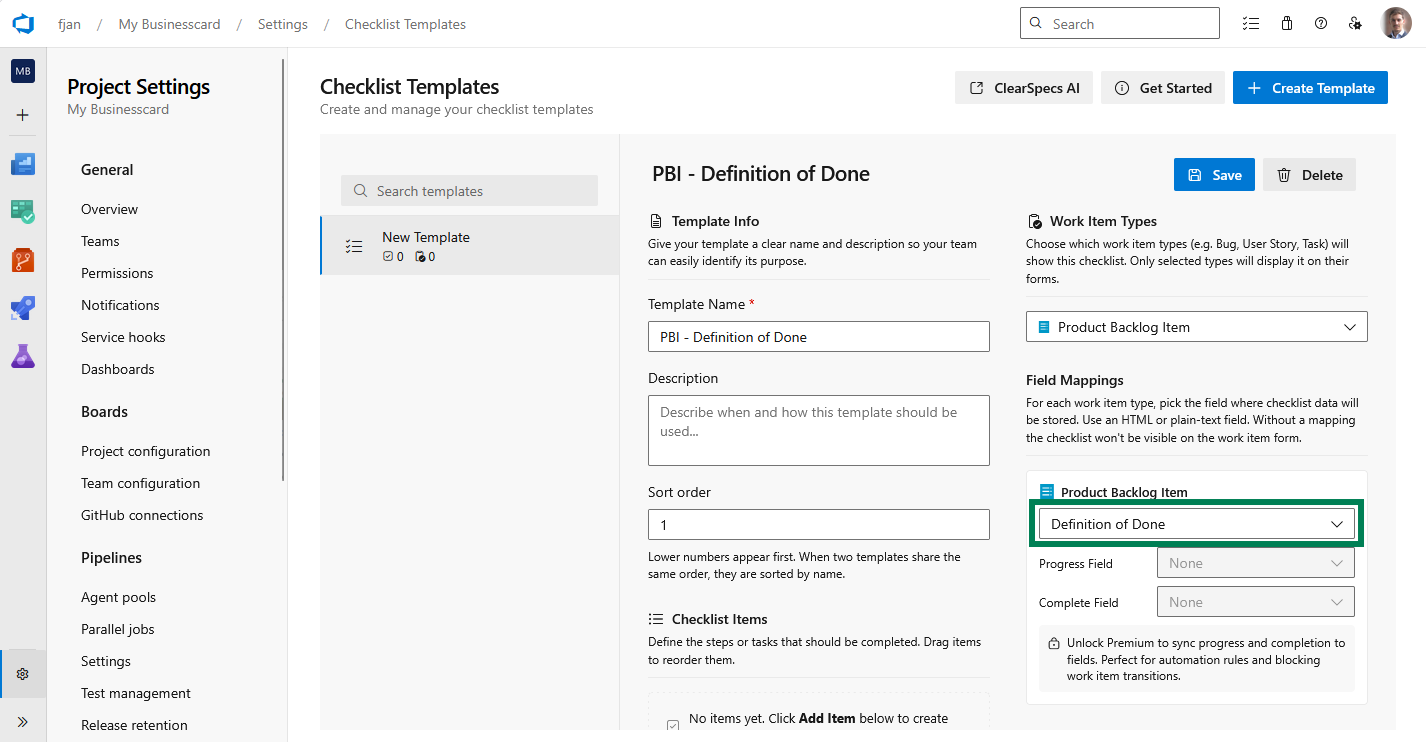Open the Definition of Done field dropdown
Viewport: 1426px width, 742px height.
[1196, 524]
